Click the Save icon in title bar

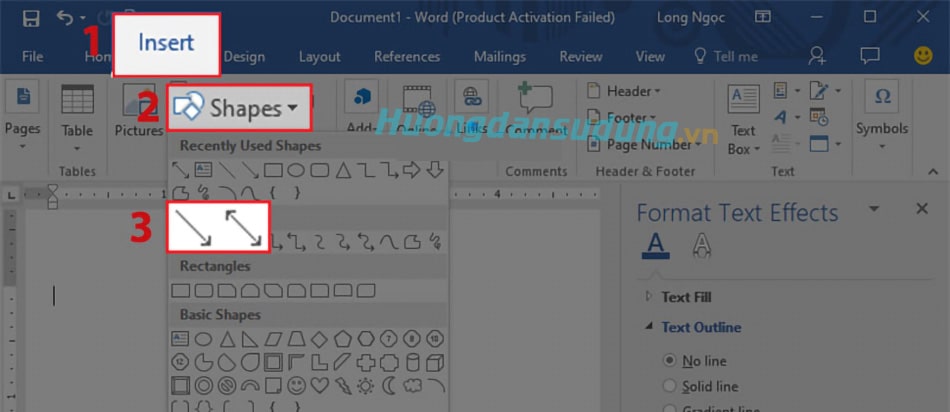31,18
